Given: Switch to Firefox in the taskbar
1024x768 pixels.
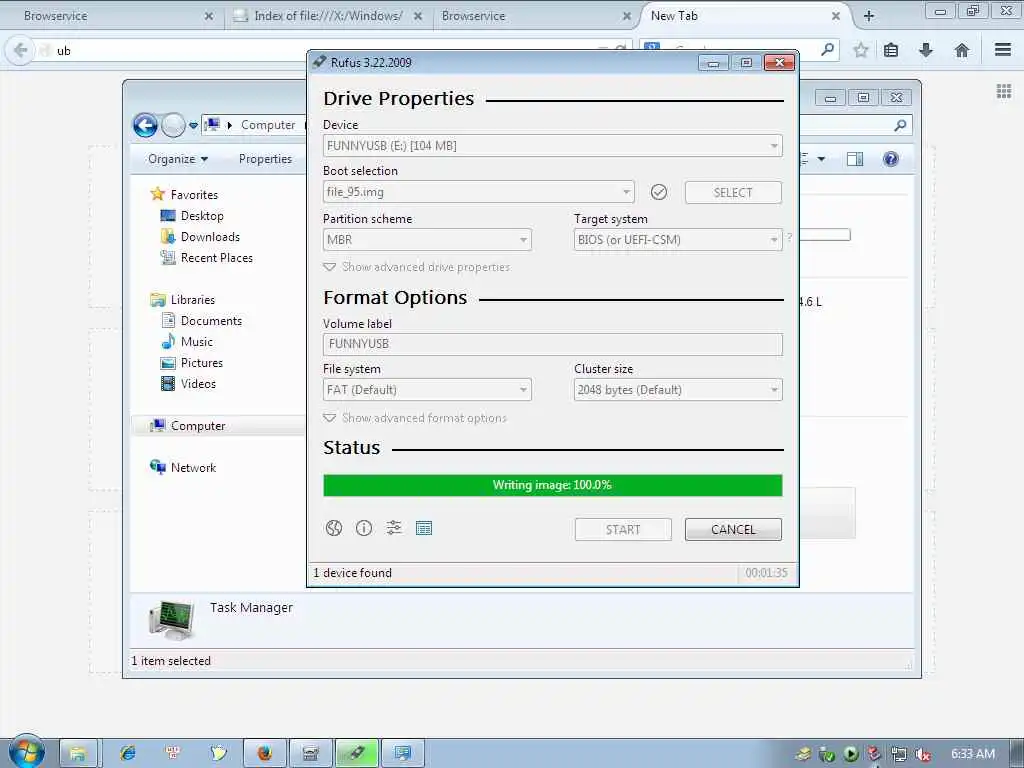Looking at the screenshot, I should pyautogui.click(x=264, y=753).
